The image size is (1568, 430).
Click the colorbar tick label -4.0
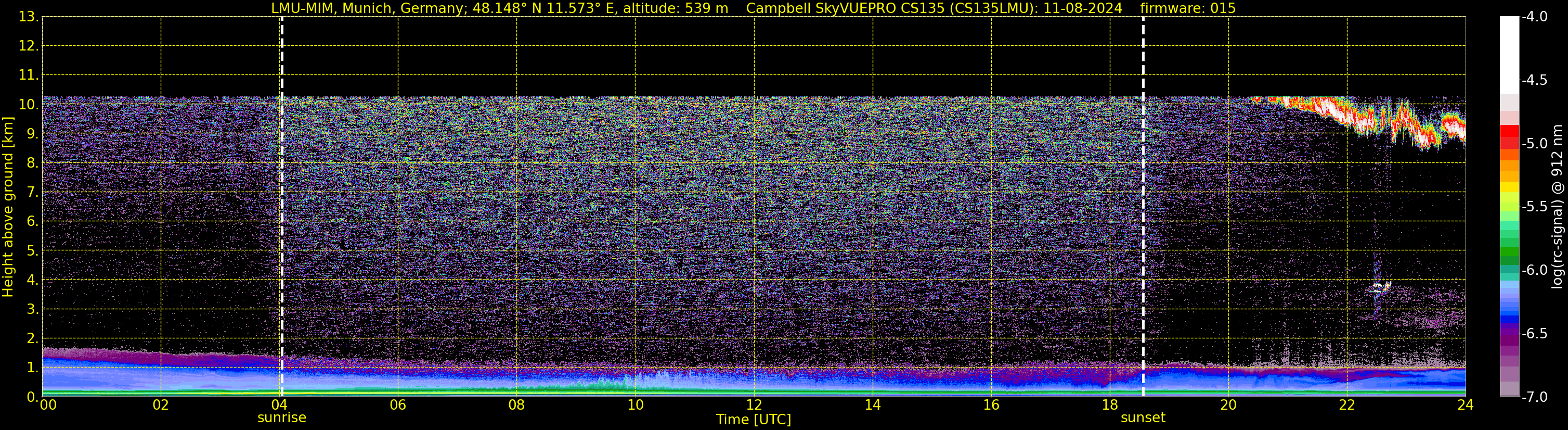[1534, 17]
